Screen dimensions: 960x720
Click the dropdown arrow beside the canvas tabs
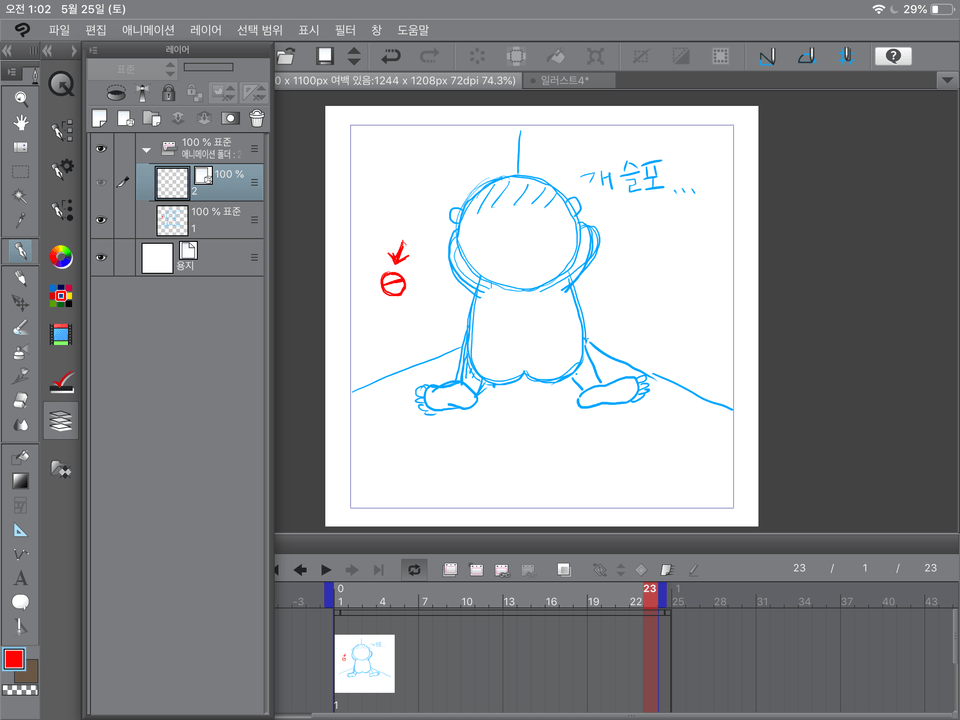945,79
